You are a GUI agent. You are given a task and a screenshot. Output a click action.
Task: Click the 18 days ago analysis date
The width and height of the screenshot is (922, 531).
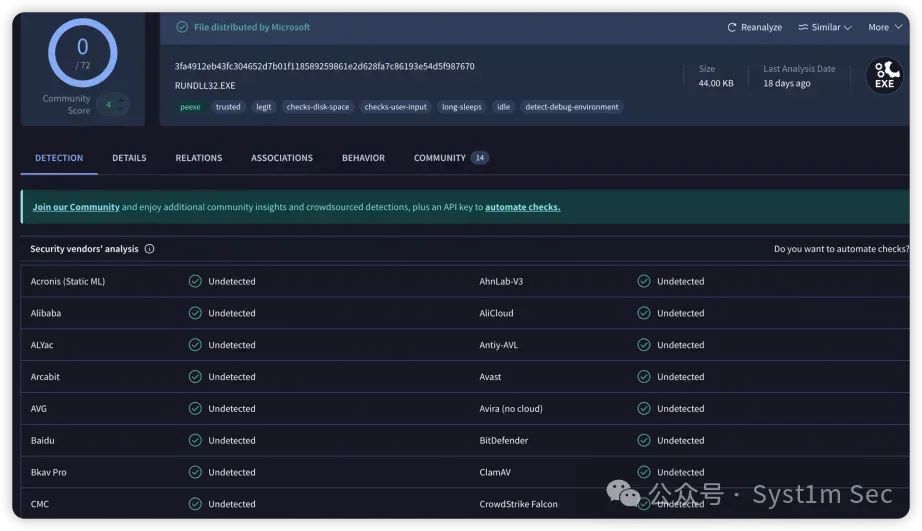tap(787, 84)
